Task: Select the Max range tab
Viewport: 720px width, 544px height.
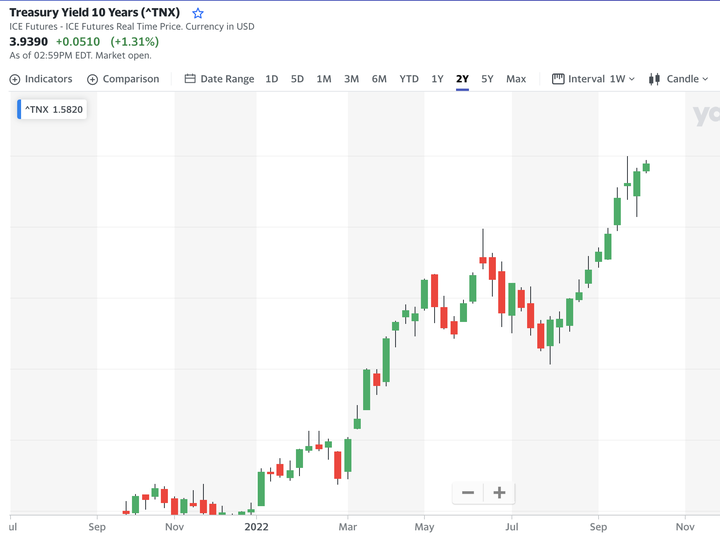Action: [516, 79]
